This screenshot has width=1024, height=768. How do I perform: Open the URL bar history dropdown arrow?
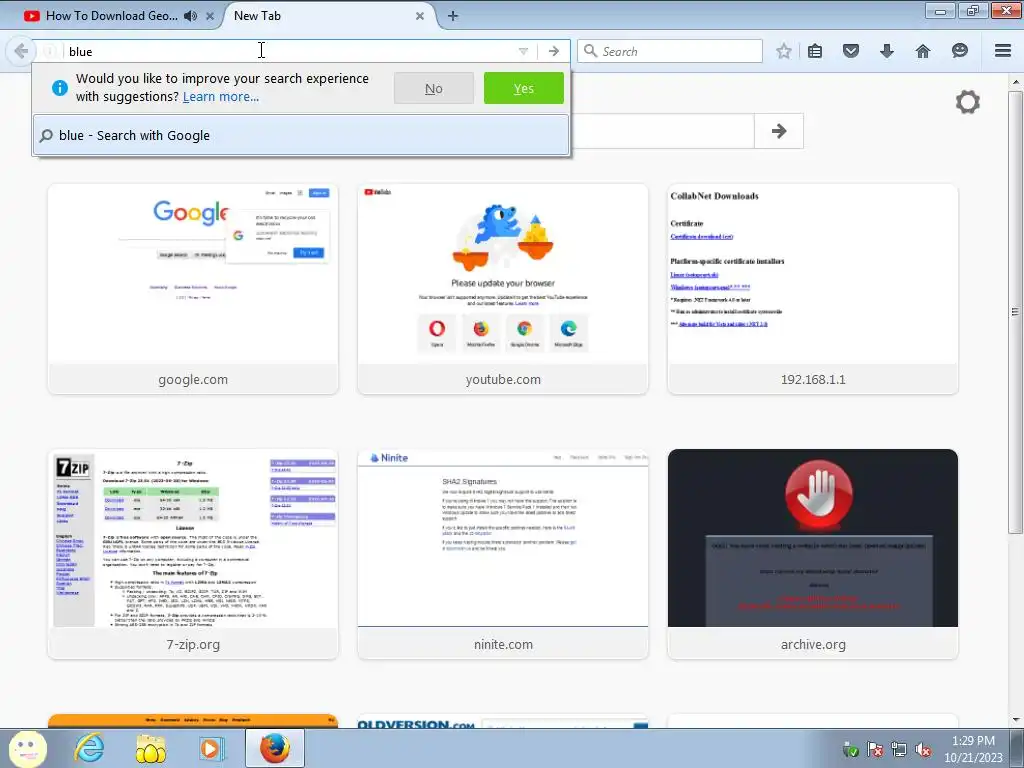[x=523, y=51]
